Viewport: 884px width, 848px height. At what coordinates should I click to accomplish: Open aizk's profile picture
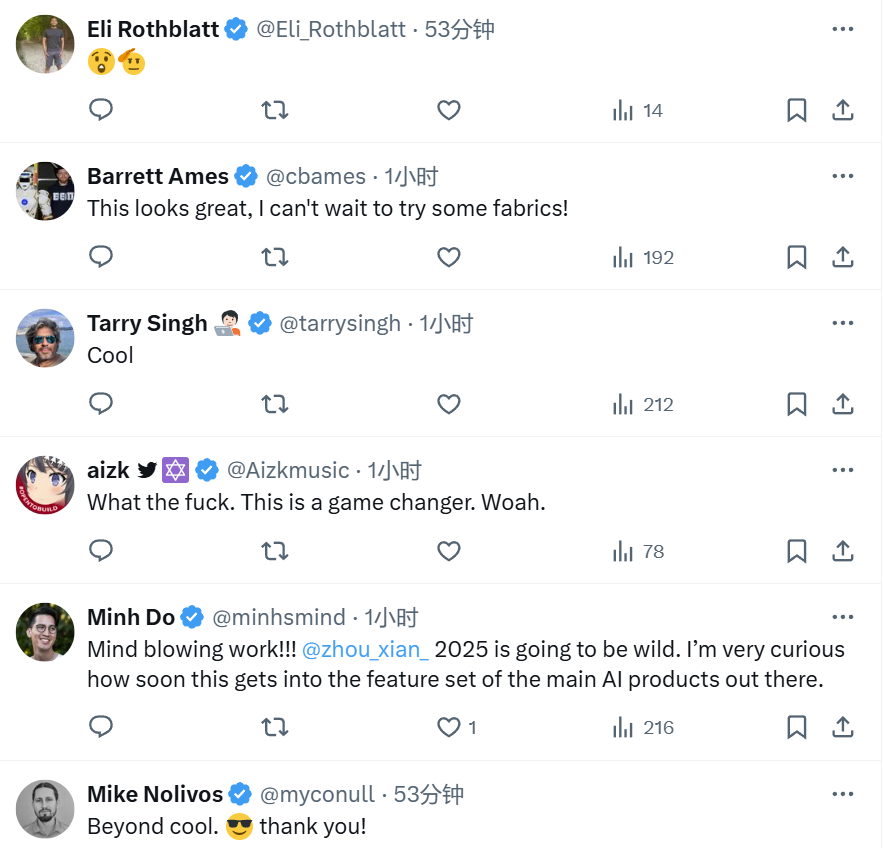[x=45, y=485]
